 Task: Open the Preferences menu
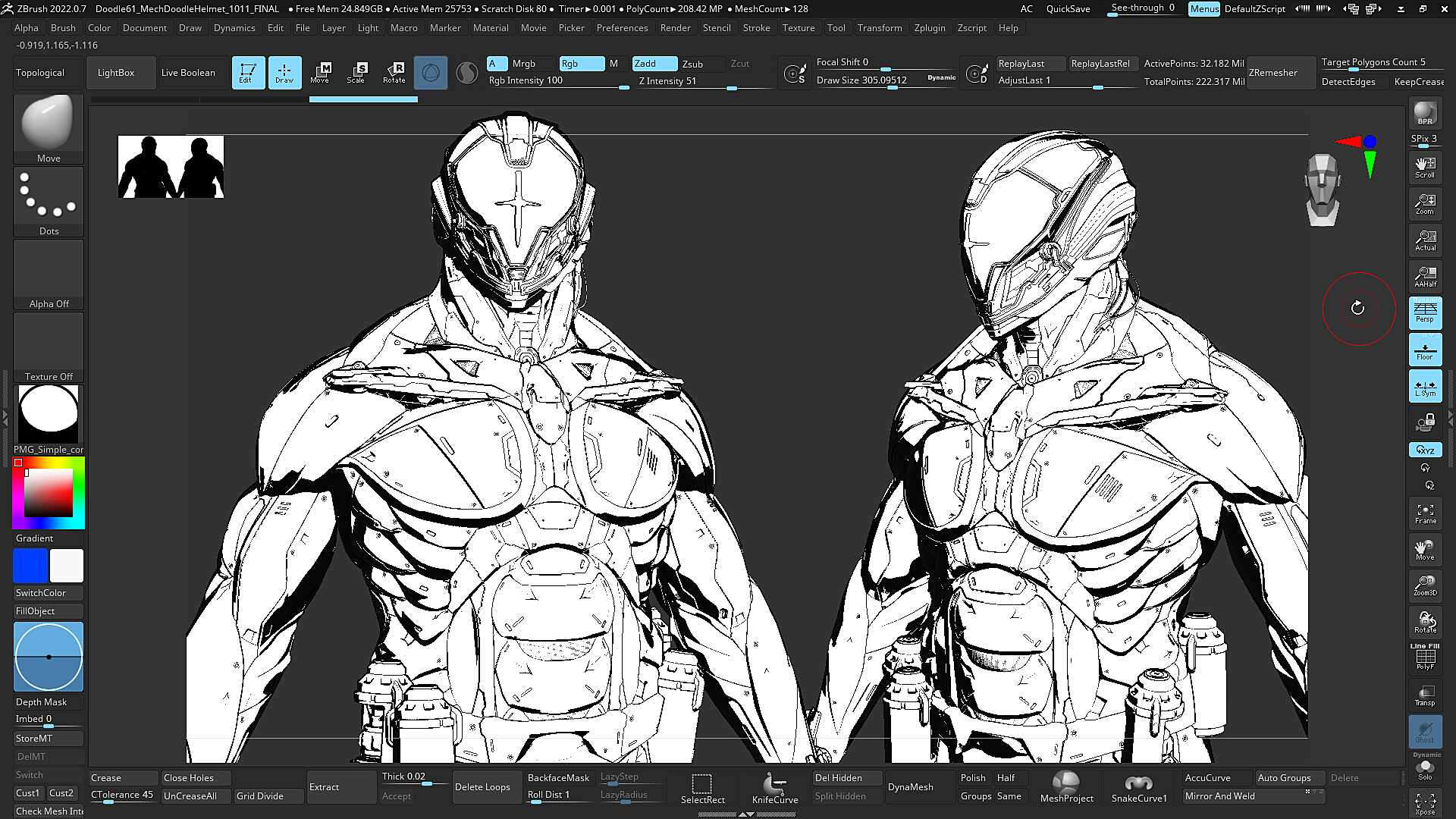click(622, 28)
